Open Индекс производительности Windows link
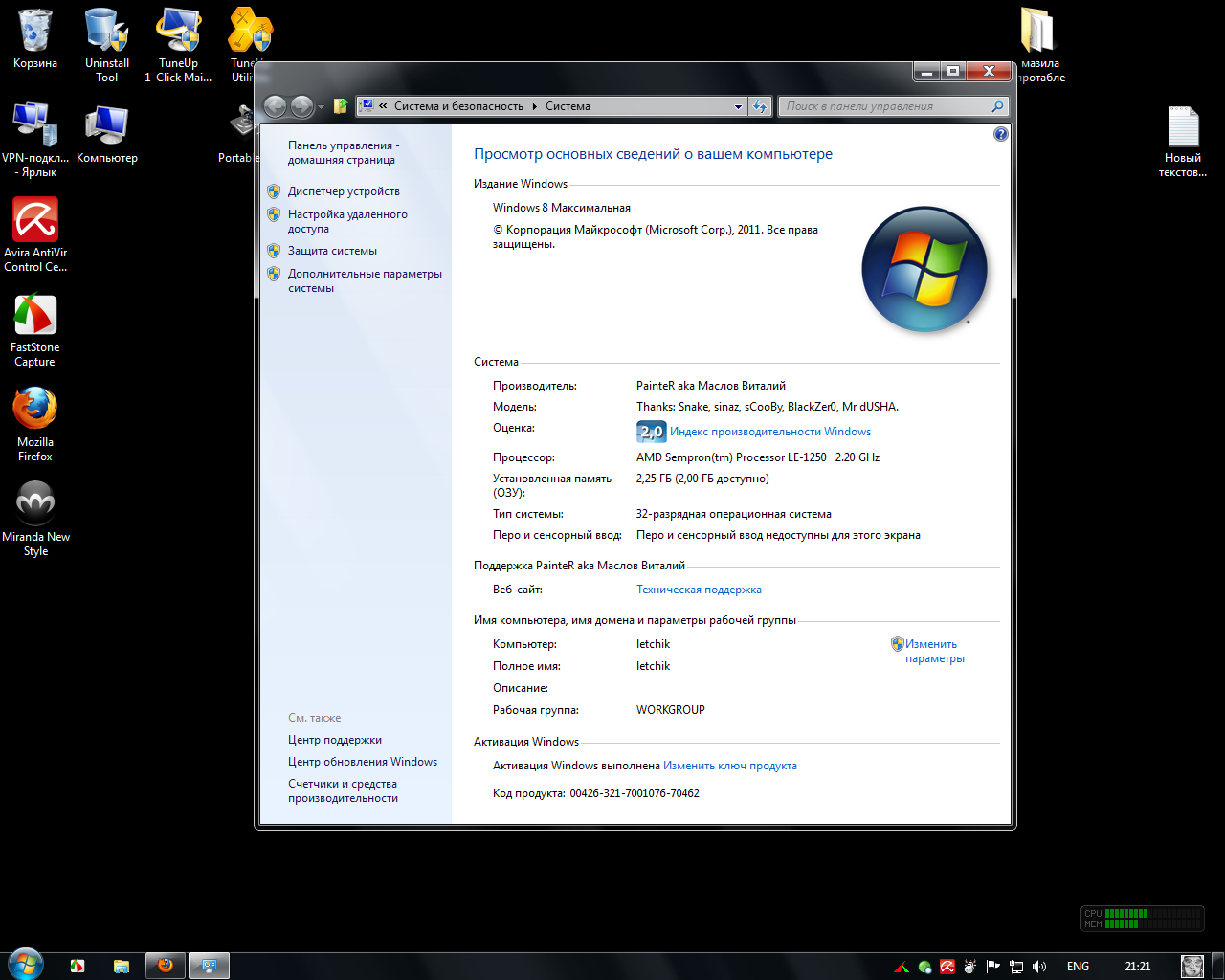 pyautogui.click(x=770, y=432)
